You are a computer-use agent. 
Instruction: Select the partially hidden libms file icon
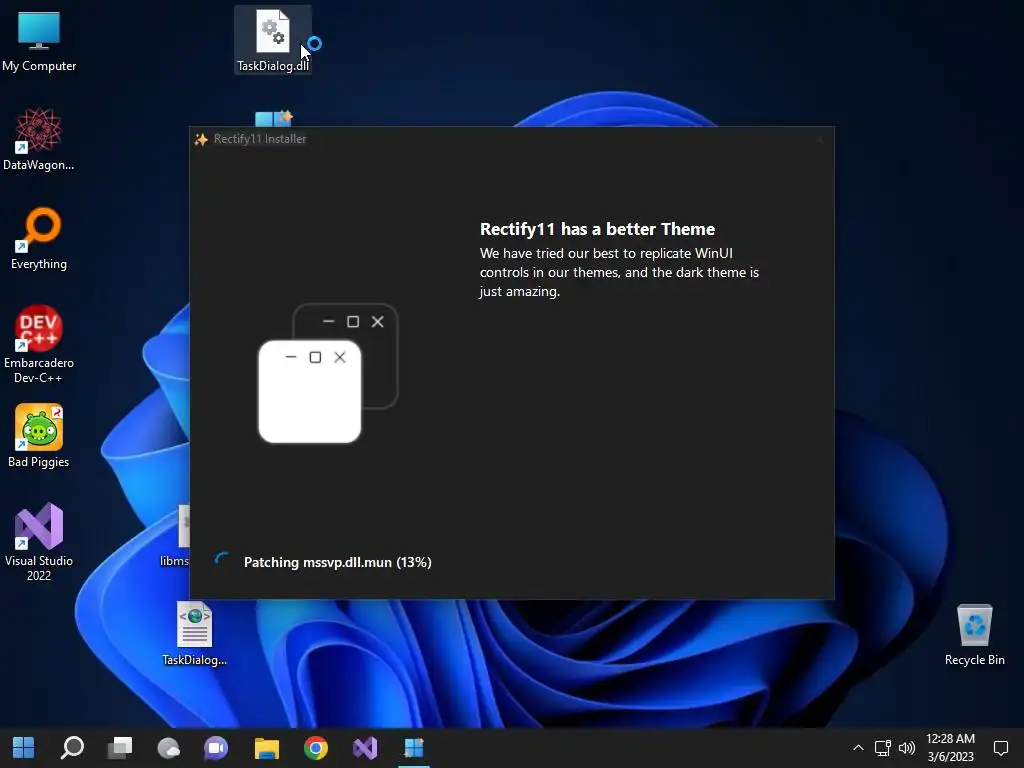pos(176,536)
